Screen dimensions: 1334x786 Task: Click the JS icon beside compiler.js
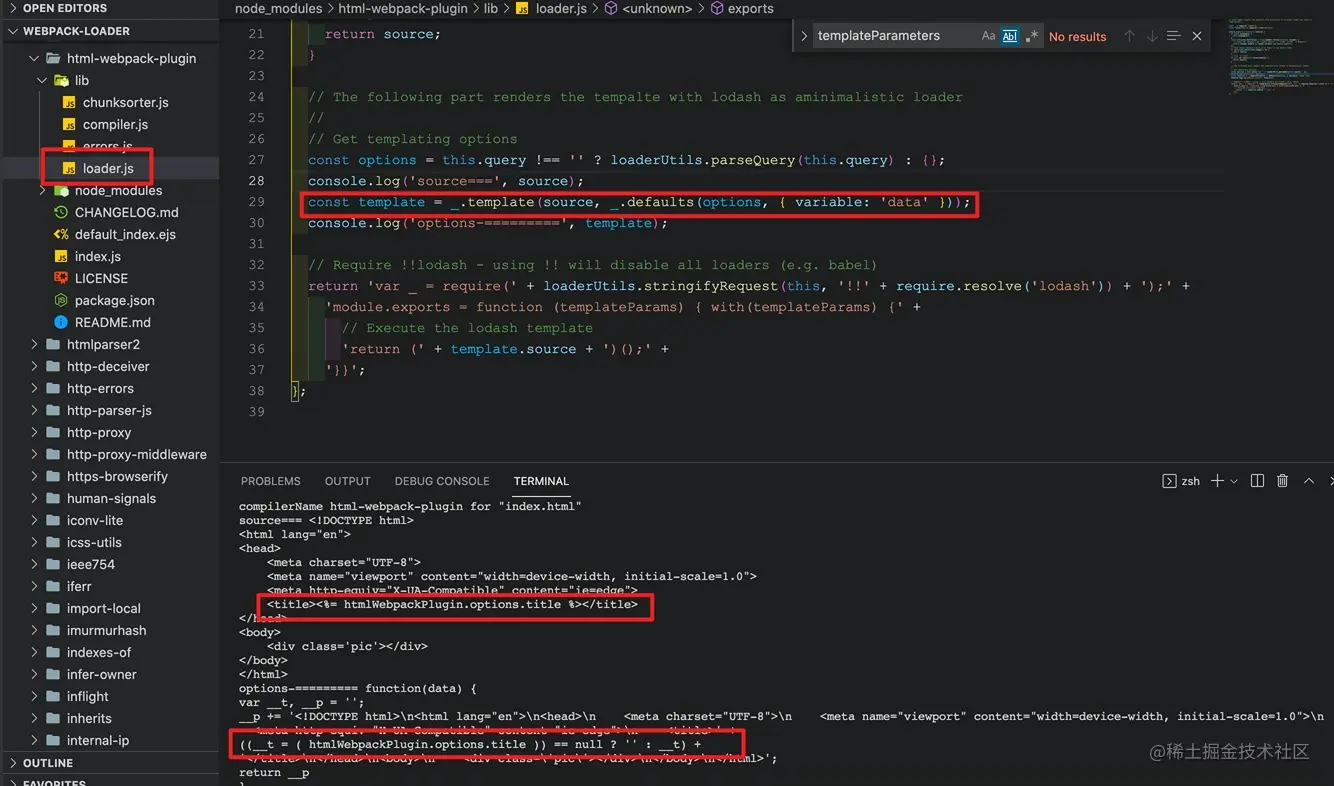click(69, 124)
